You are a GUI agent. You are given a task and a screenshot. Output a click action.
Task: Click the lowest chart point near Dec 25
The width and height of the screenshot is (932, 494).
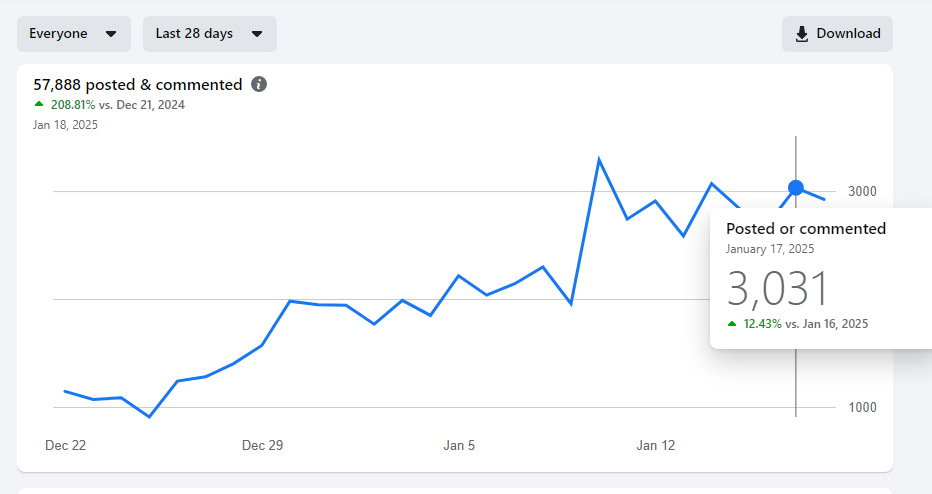click(x=149, y=417)
